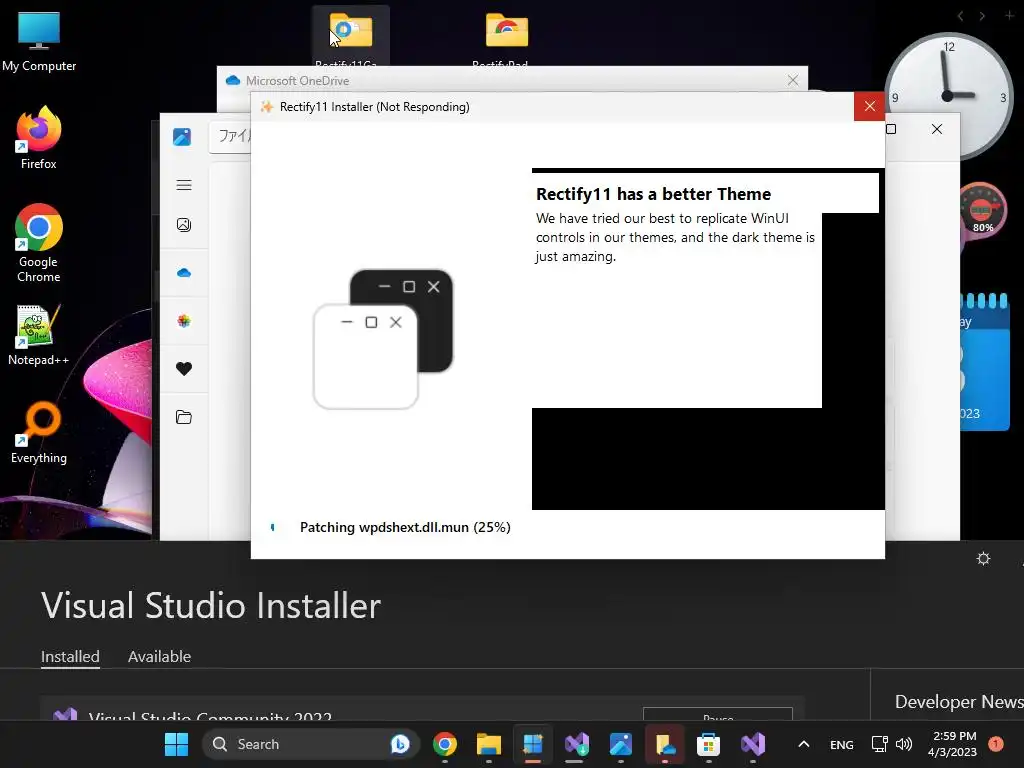Open the clock and date 2:59 PM
Image resolution: width=1024 pixels, height=768 pixels.
click(x=952, y=744)
